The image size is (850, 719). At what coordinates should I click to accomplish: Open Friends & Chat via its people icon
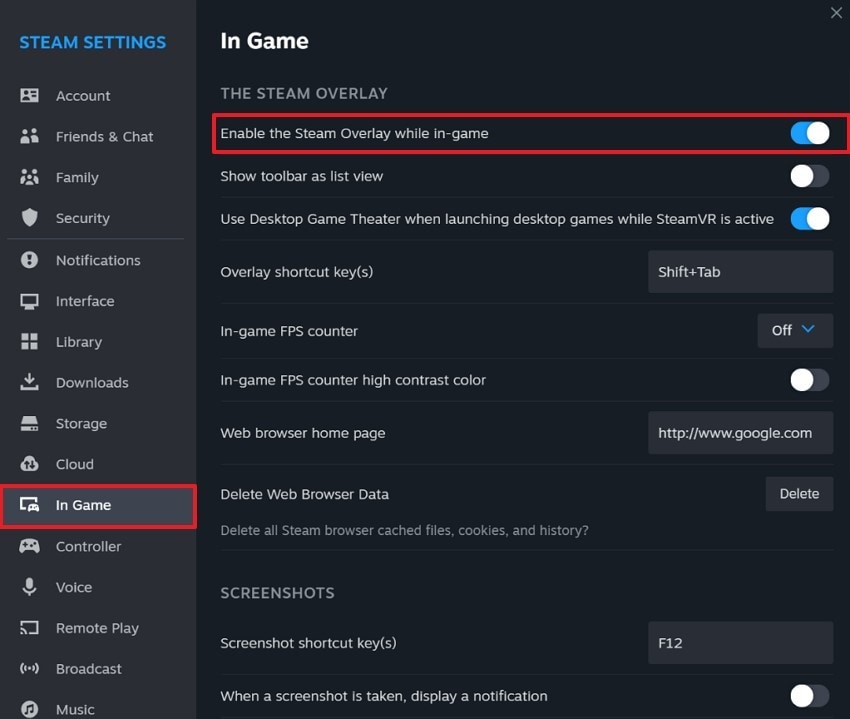tap(29, 137)
